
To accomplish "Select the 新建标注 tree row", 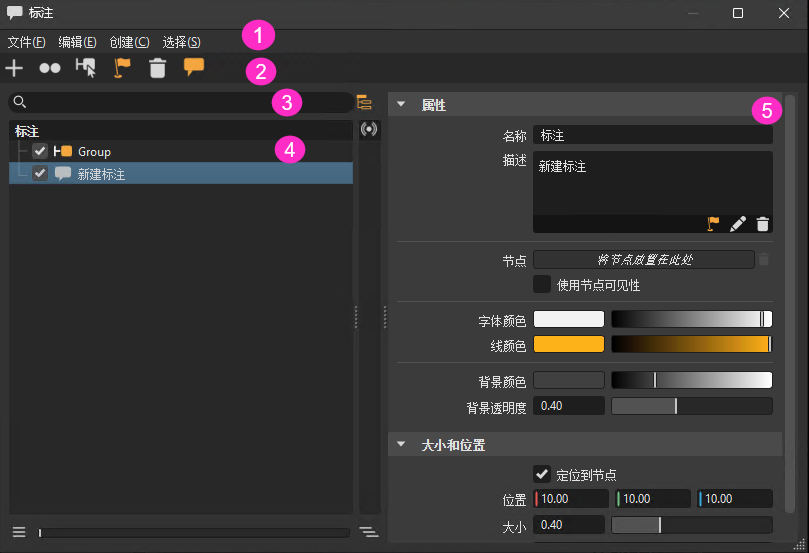I will (181, 173).
